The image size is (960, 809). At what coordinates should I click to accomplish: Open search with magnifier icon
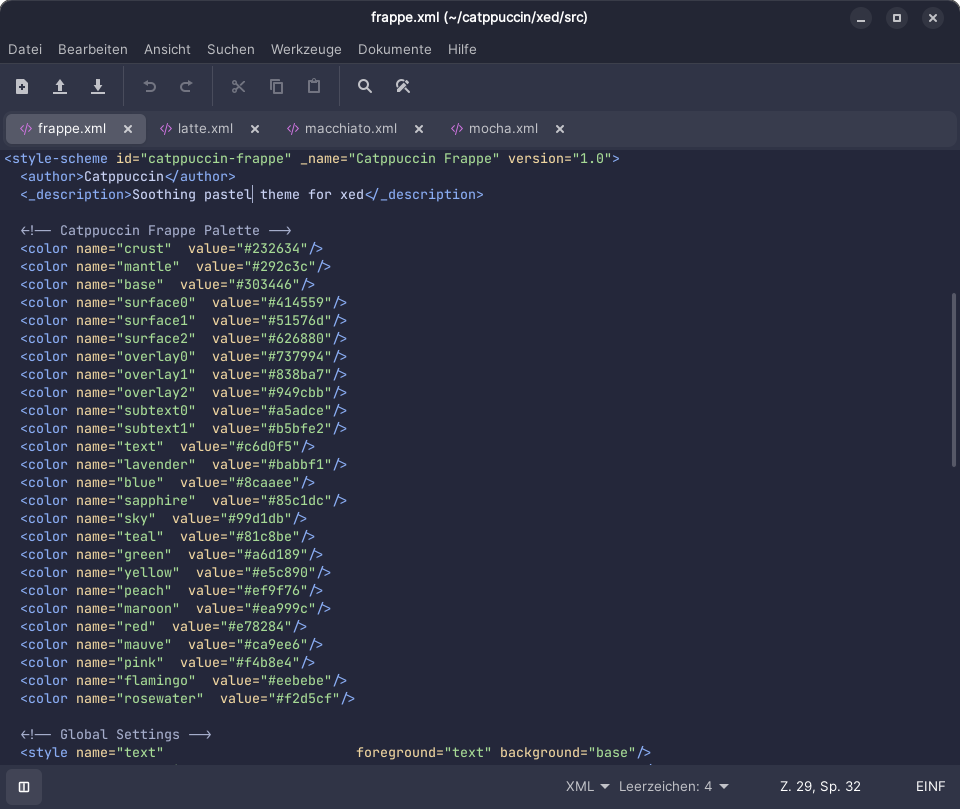(365, 86)
